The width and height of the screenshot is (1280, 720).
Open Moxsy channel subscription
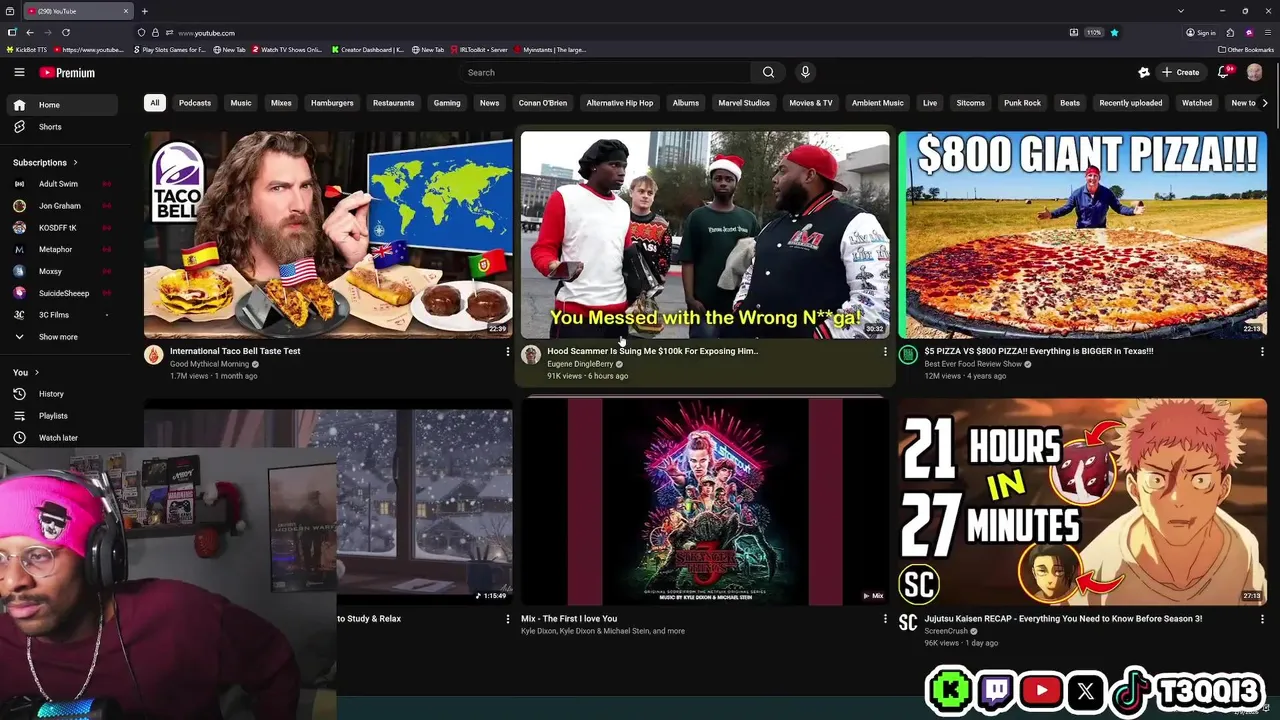(x=61, y=271)
